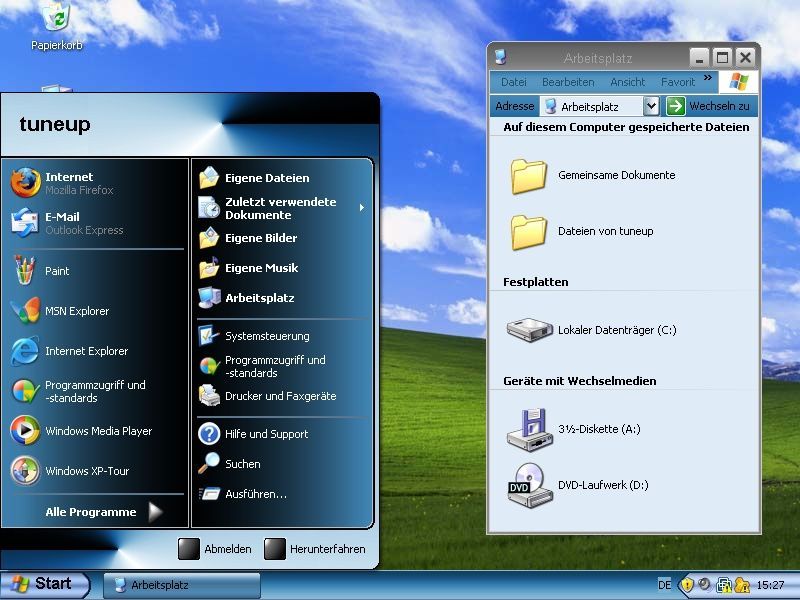The width and height of the screenshot is (800, 600).
Task: Open the volume icon in the system tray
Action: tap(704, 585)
